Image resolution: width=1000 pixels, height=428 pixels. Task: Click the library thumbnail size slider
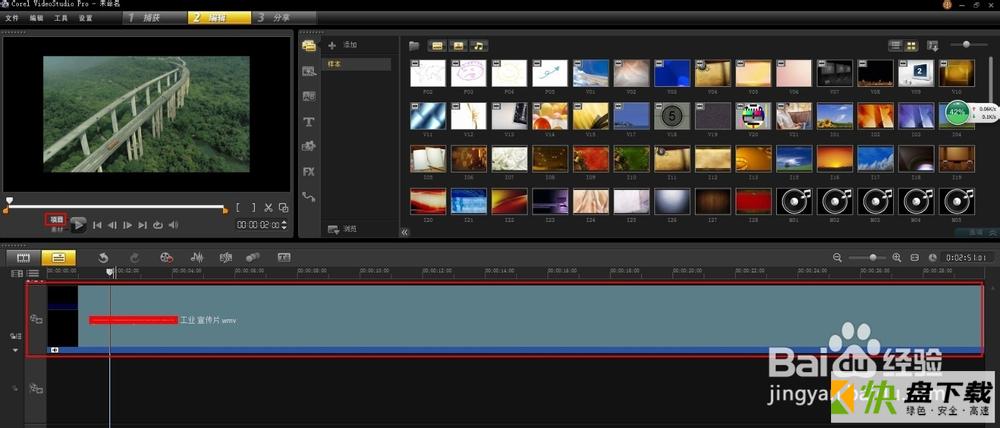(966, 45)
